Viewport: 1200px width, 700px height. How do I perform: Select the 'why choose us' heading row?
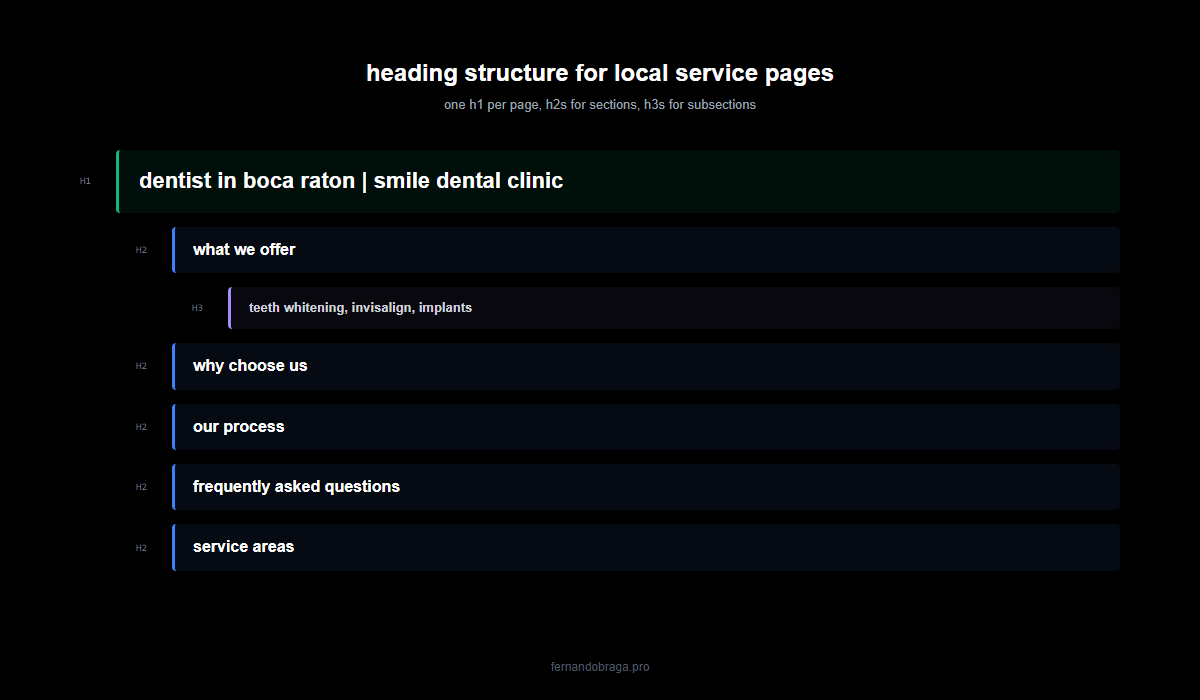point(646,366)
